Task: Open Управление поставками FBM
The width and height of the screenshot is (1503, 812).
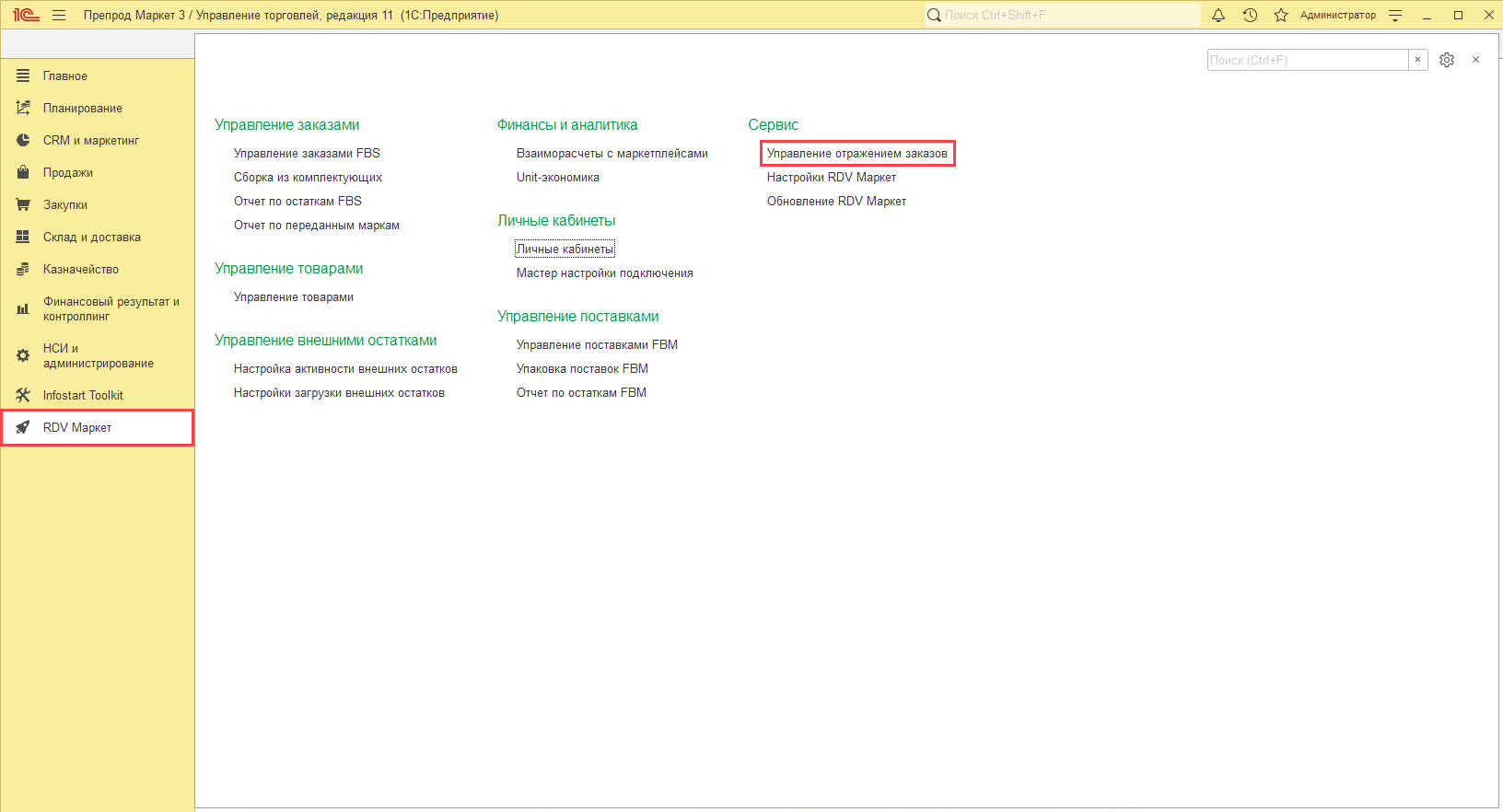Action: 597,344
